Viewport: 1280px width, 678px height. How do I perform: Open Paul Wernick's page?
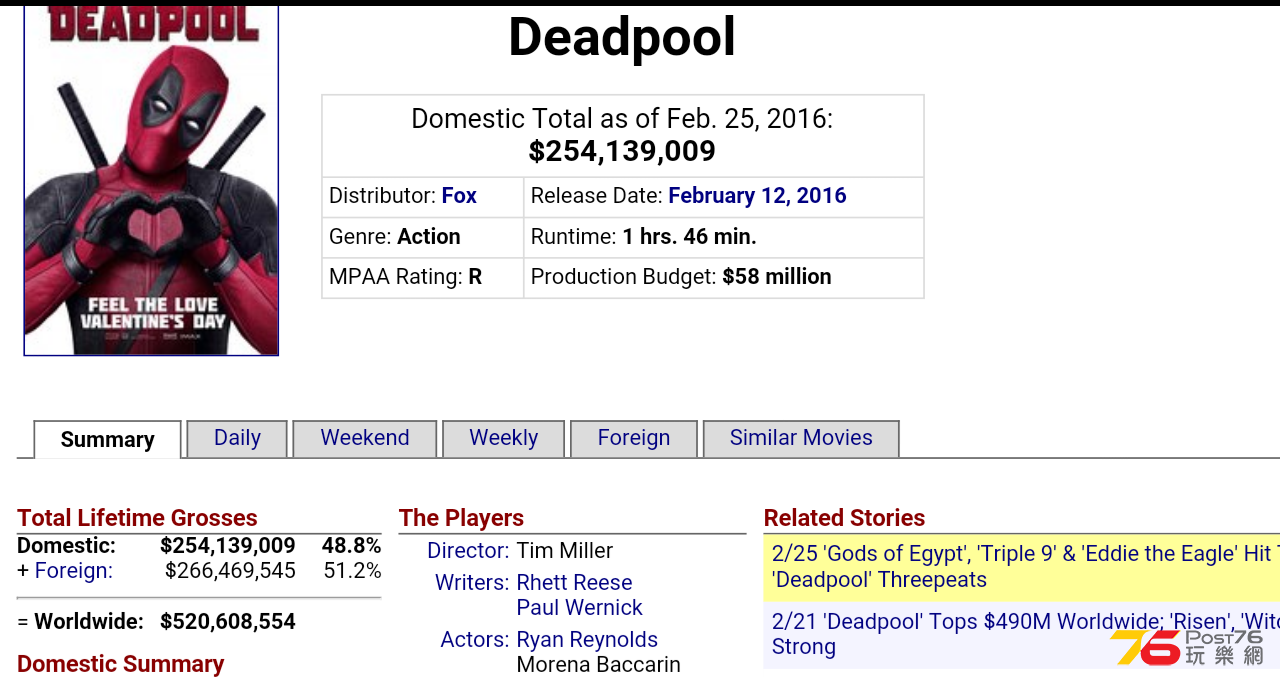pyautogui.click(x=580, y=608)
